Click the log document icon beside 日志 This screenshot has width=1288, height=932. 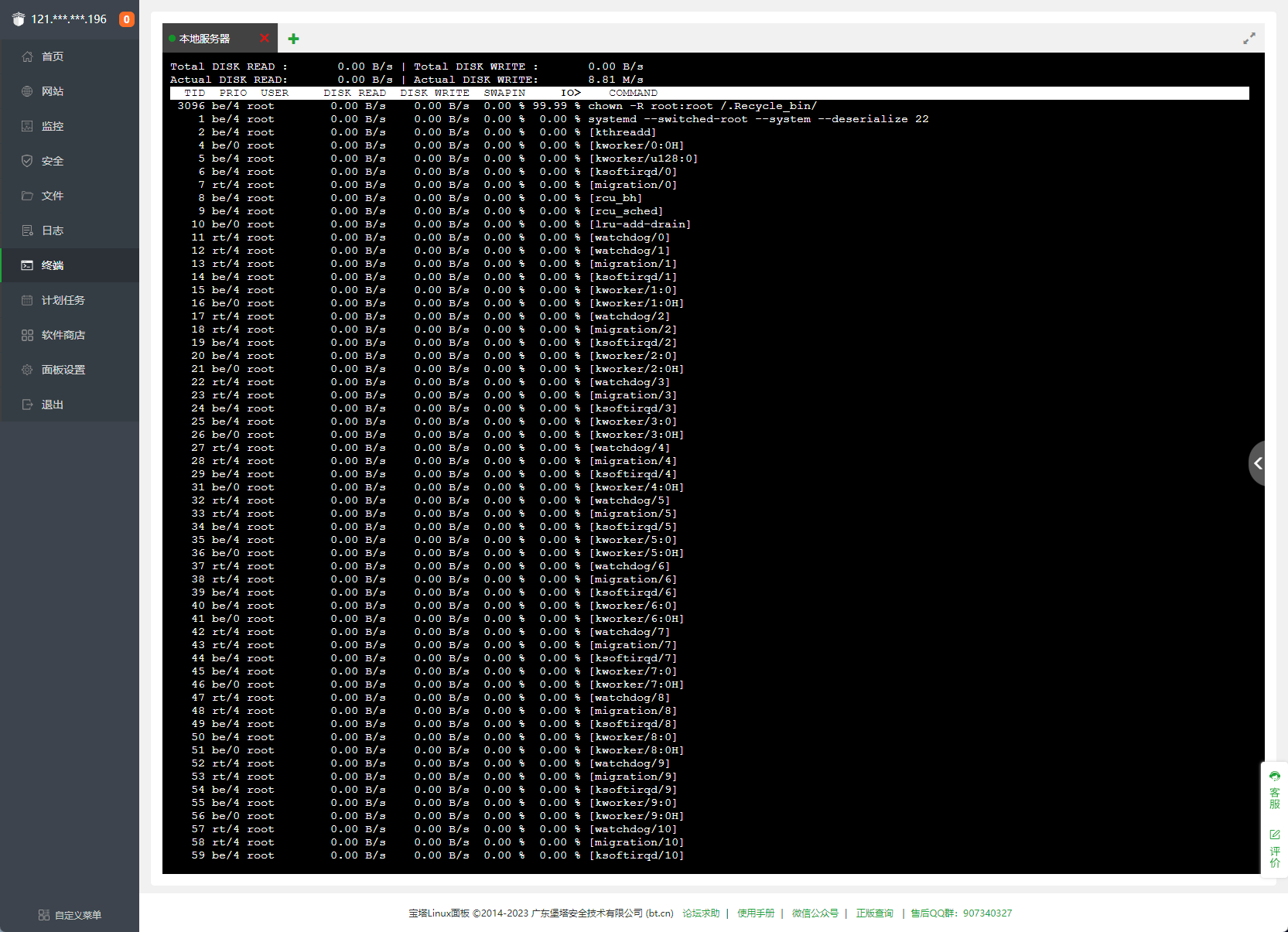point(27,230)
